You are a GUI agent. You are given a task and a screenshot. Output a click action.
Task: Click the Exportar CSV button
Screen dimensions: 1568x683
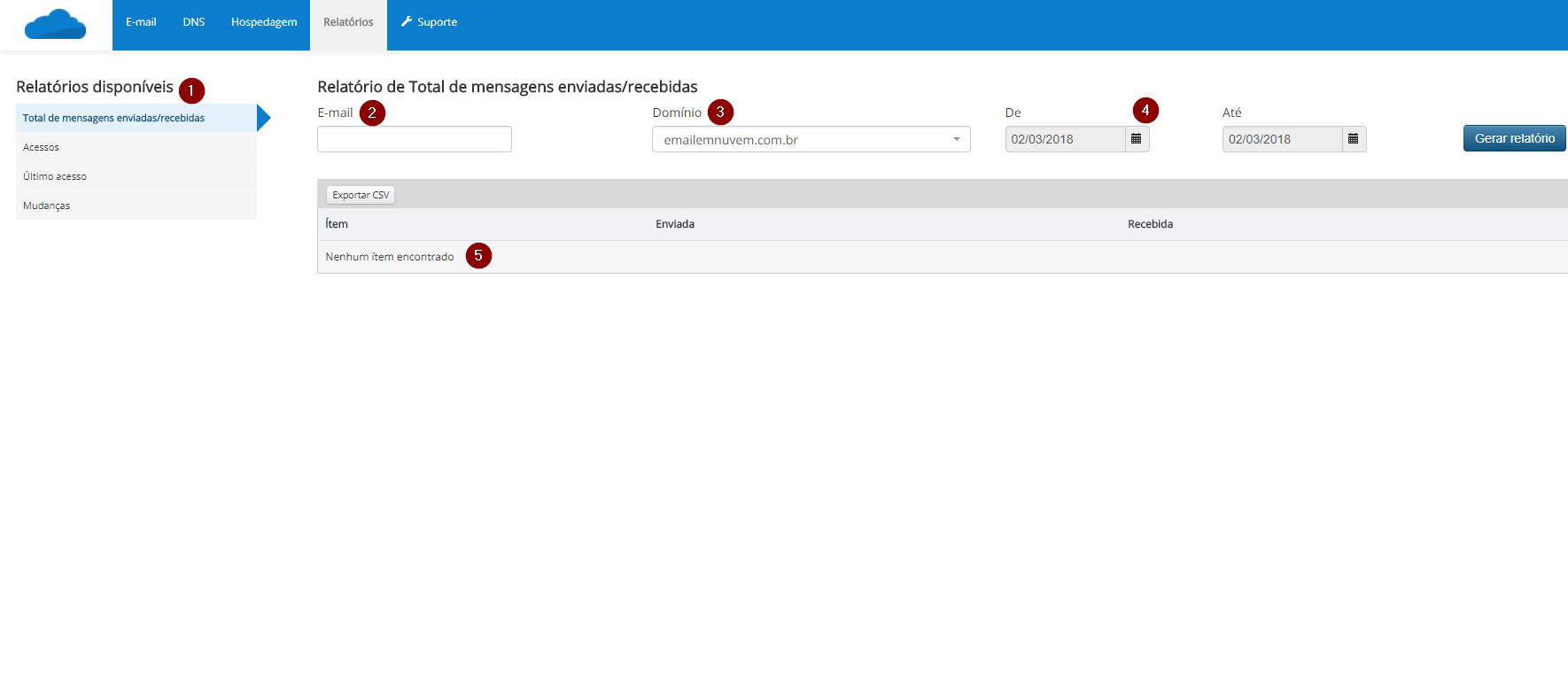coord(361,195)
